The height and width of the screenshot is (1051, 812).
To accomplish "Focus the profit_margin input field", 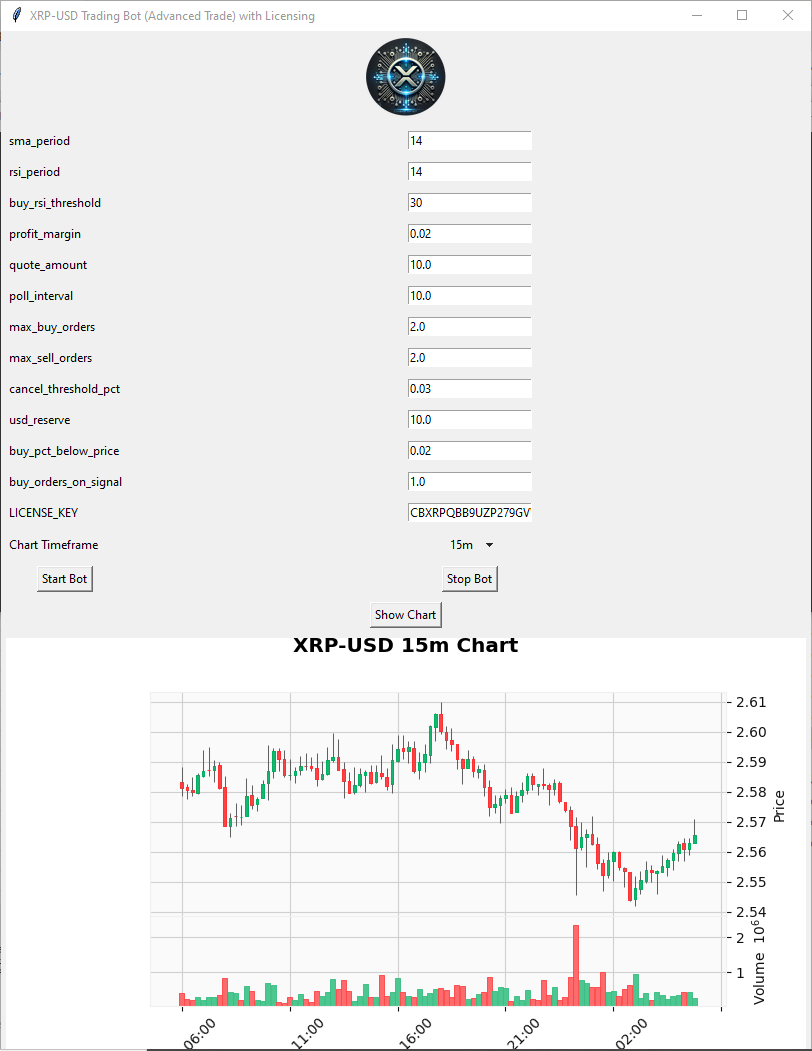I will pos(469,234).
